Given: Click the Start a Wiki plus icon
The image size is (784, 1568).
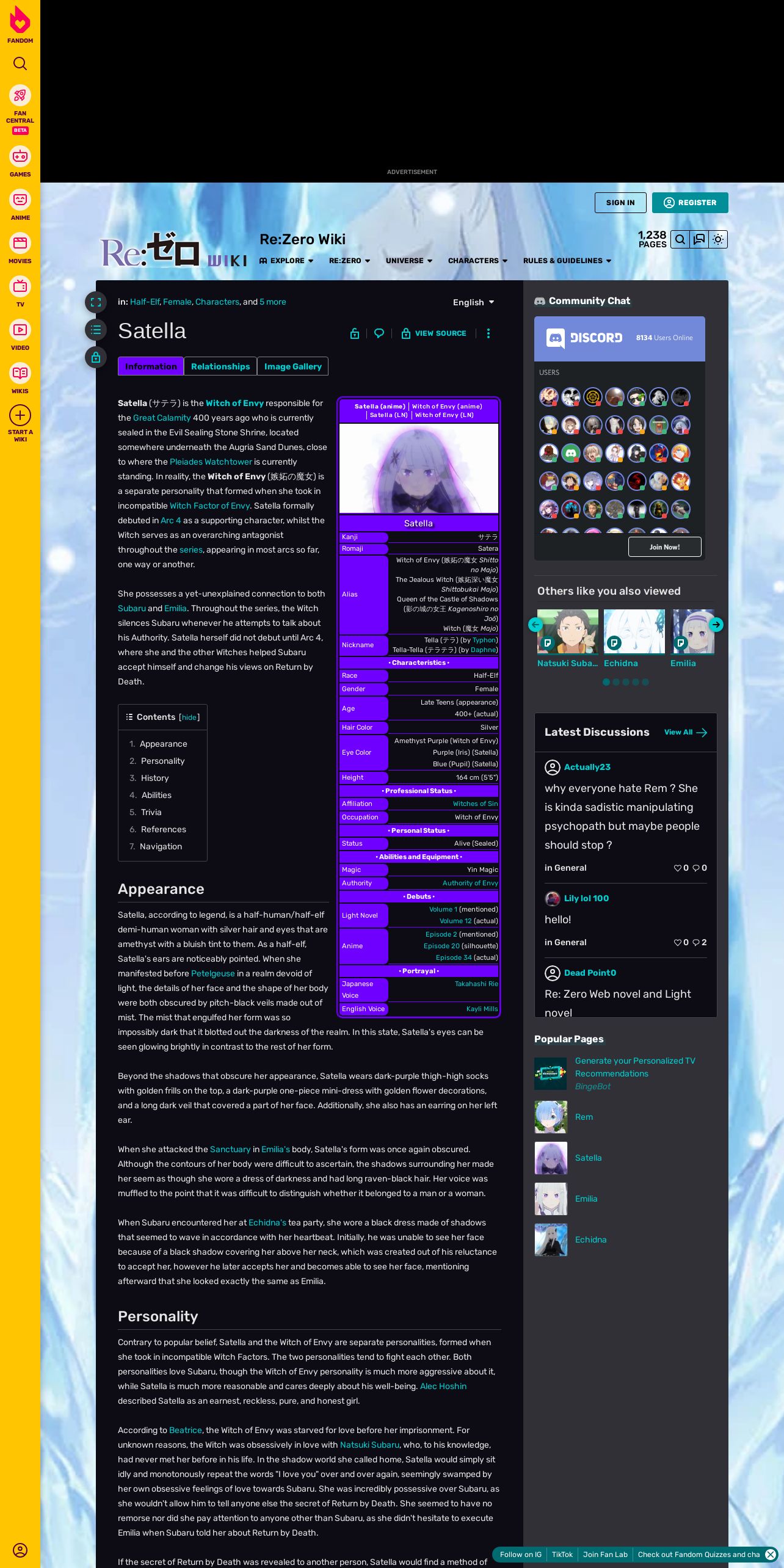Looking at the screenshot, I should tap(20, 416).
